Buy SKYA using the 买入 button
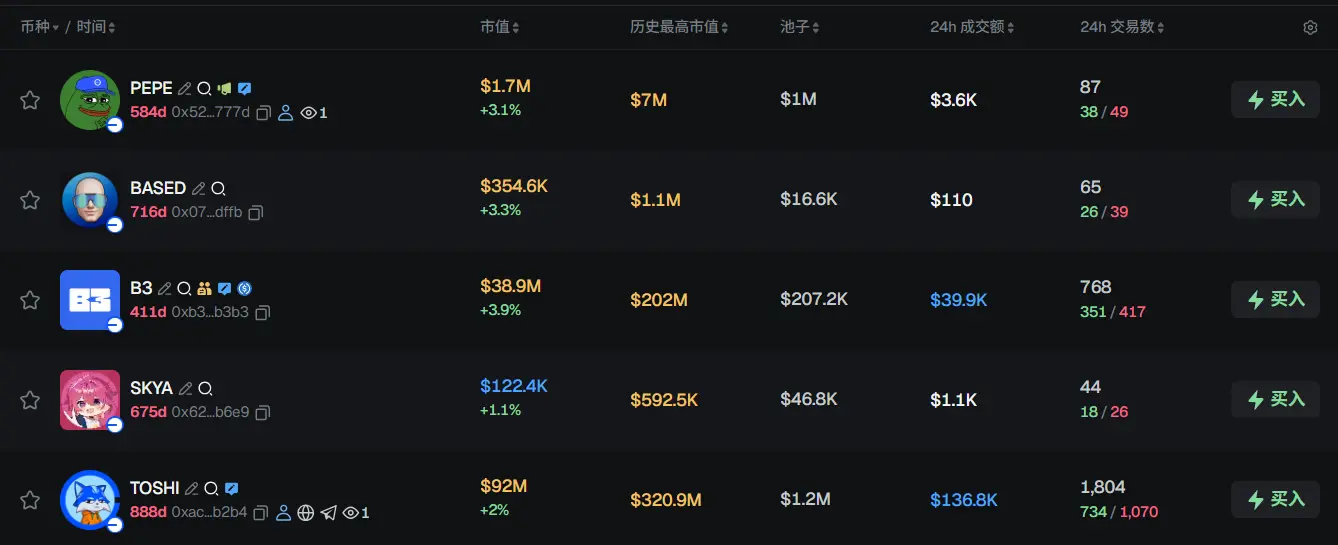This screenshot has width=1338, height=545. tap(1275, 400)
